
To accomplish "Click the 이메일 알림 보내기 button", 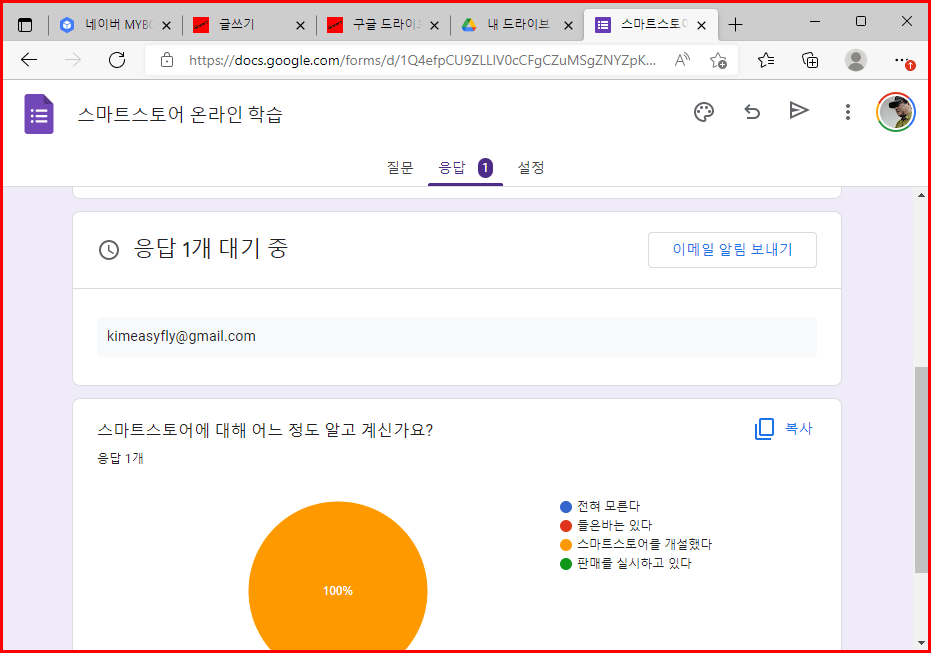I will click(x=732, y=250).
